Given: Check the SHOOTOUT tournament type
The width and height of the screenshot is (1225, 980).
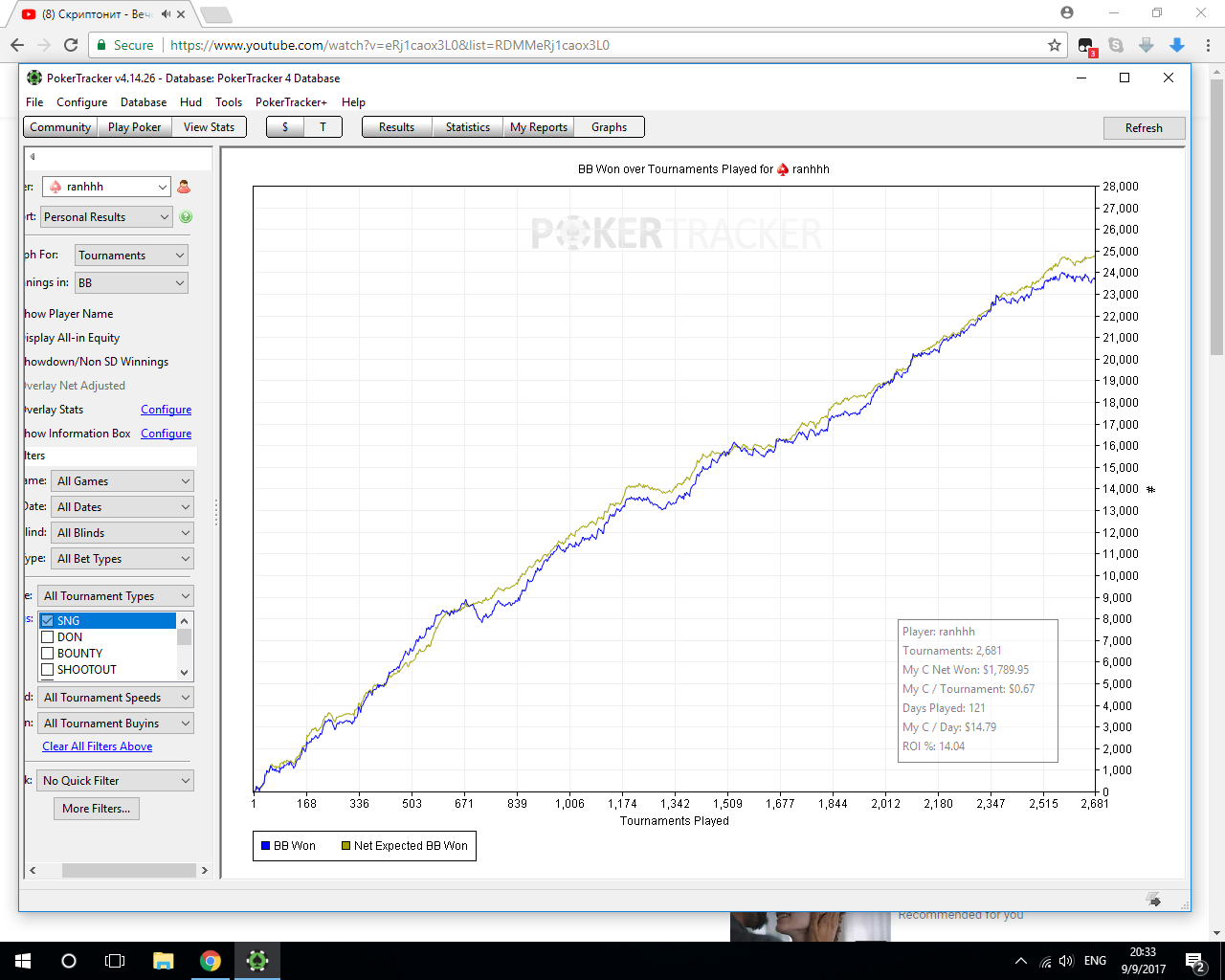Looking at the screenshot, I should (47, 670).
